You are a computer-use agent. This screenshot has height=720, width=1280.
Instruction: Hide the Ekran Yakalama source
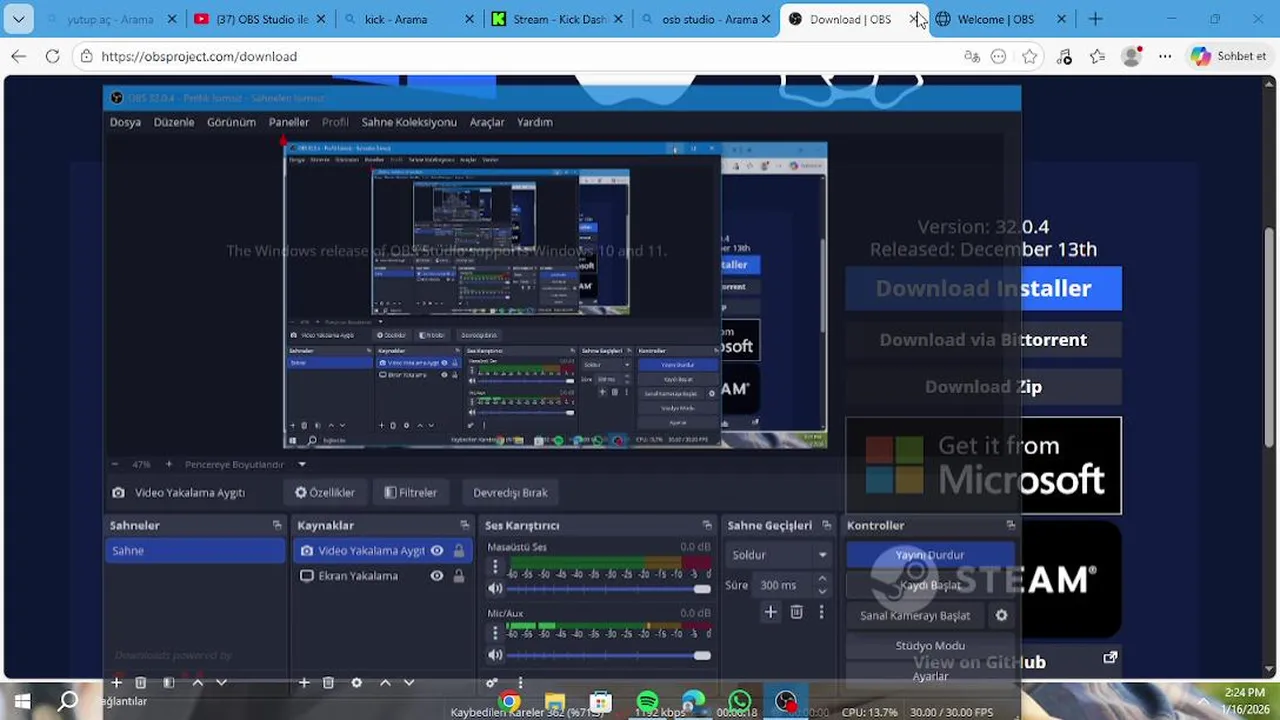pos(436,575)
